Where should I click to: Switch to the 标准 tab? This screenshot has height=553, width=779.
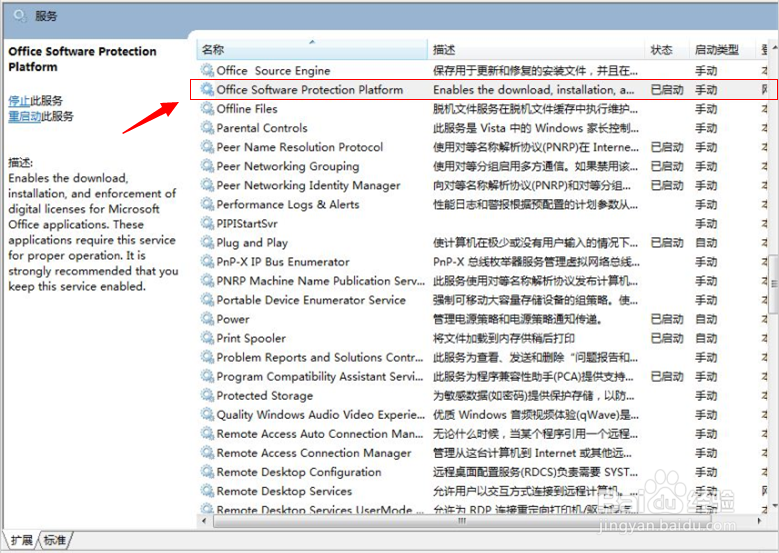click(x=55, y=540)
